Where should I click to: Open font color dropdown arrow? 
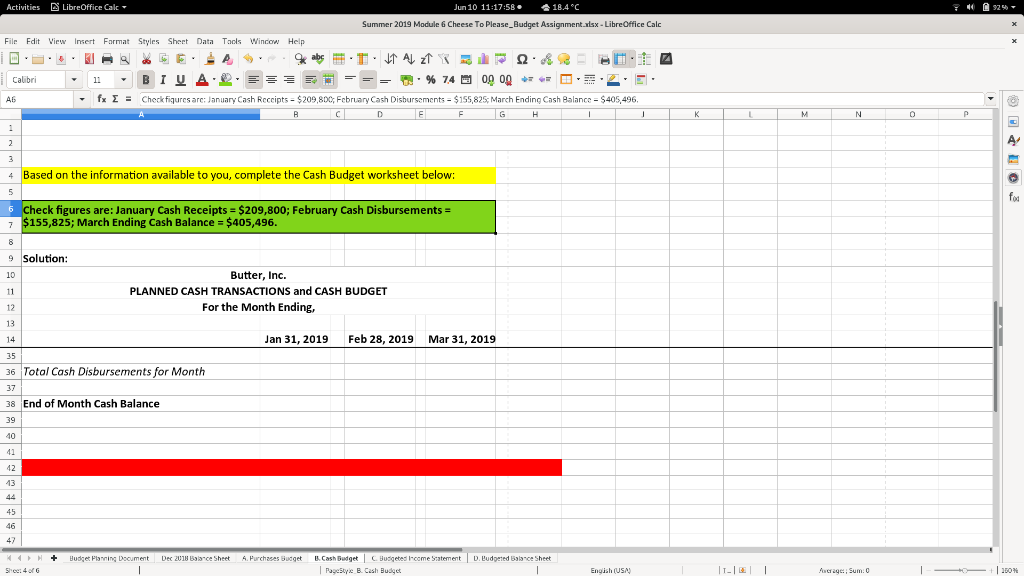214,80
